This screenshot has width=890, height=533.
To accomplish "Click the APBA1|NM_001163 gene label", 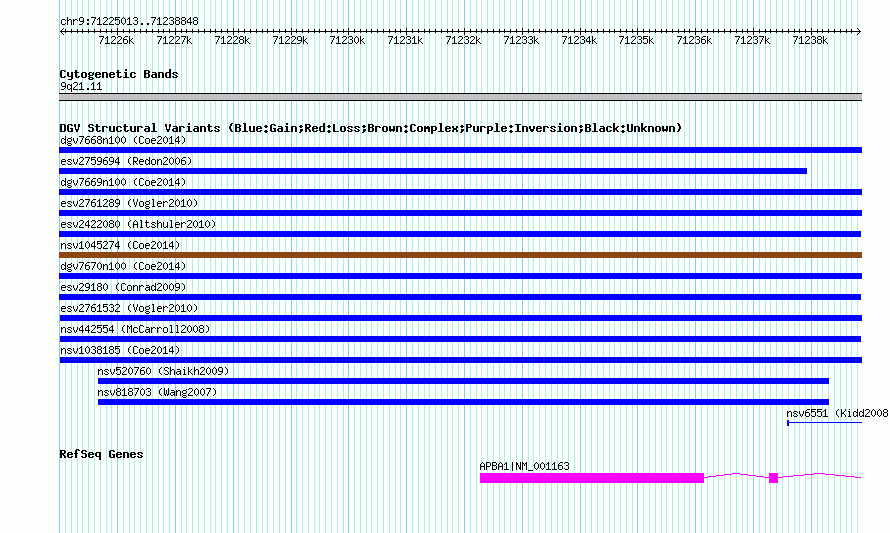I will coord(524,466).
